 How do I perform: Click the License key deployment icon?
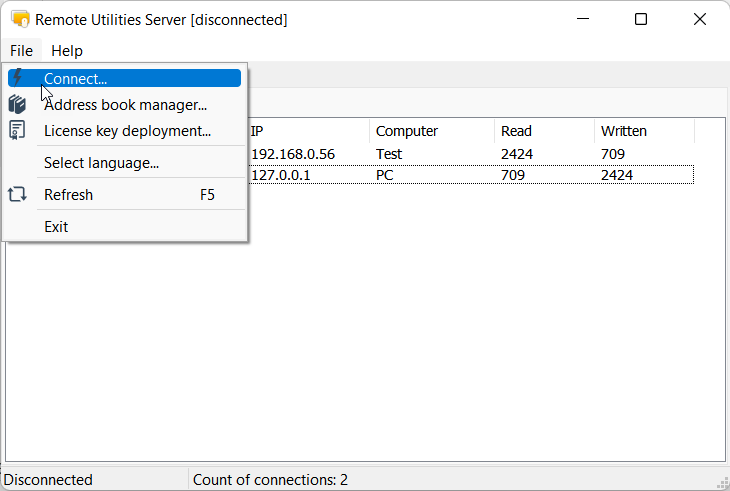[17, 130]
